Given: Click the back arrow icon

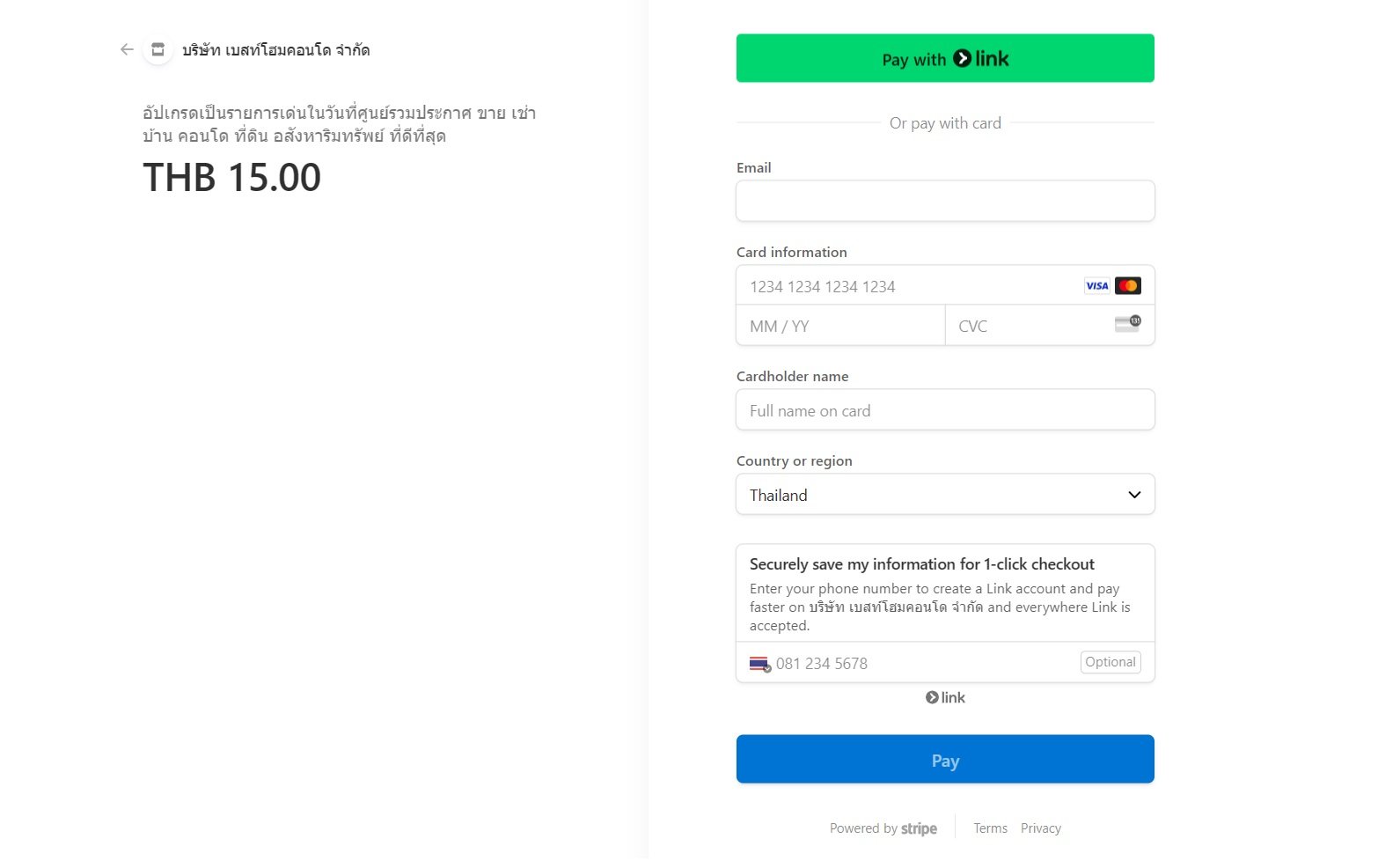Looking at the screenshot, I should [x=127, y=50].
